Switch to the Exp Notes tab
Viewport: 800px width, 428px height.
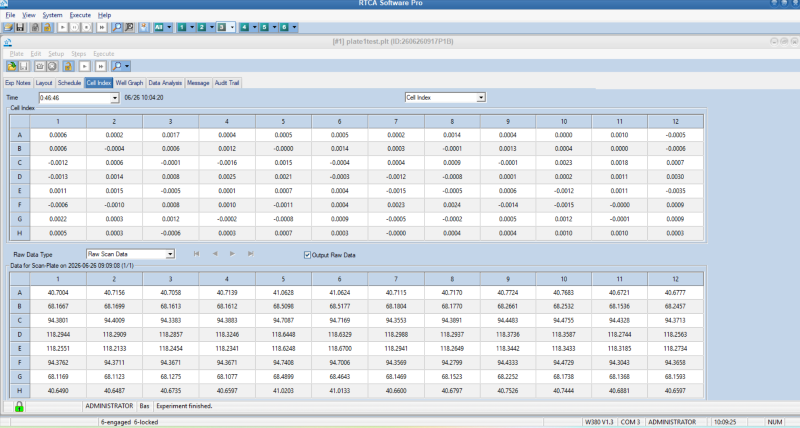[x=18, y=83]
